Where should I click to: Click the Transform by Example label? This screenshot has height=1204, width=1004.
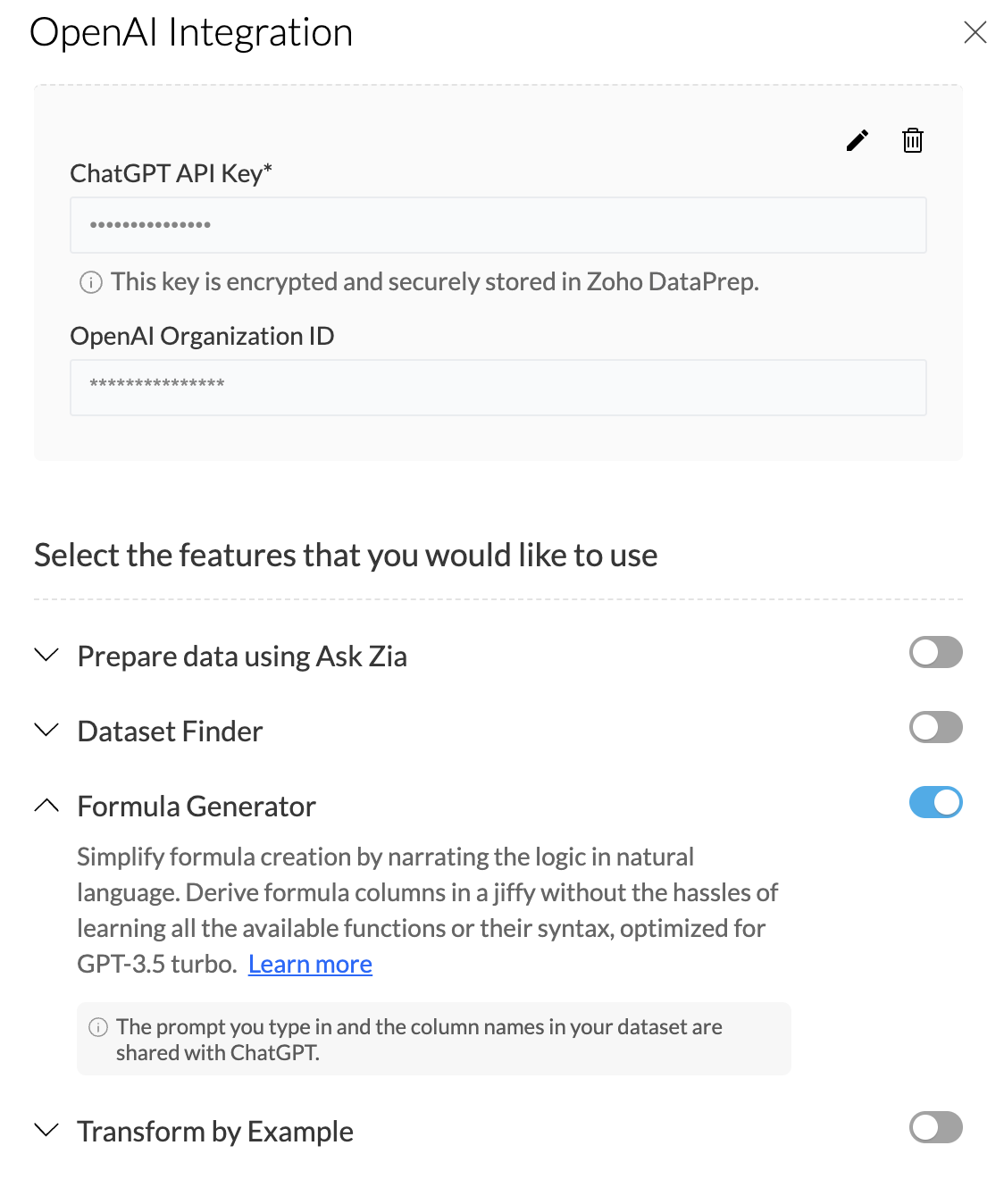215,1132
